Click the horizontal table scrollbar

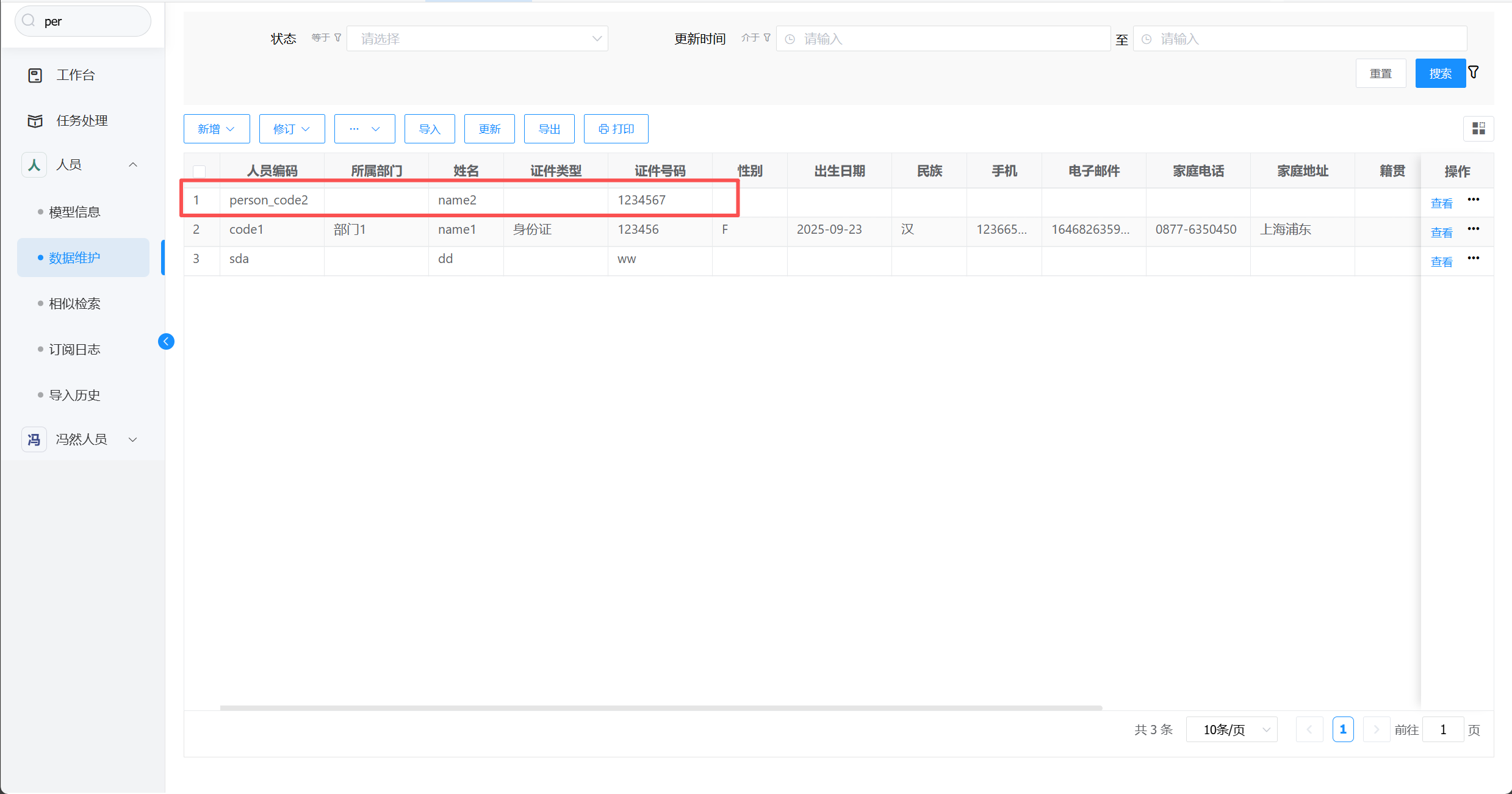point(661,708)
